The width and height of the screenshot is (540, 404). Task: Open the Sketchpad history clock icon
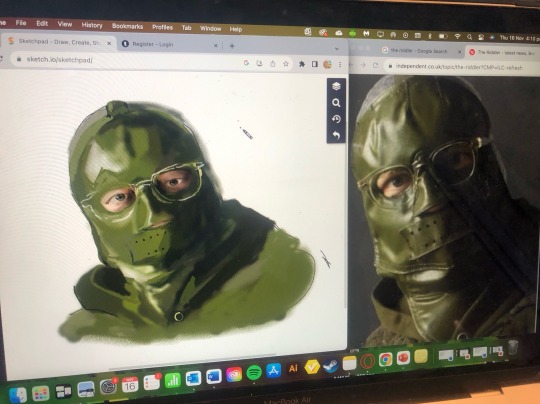336,119
